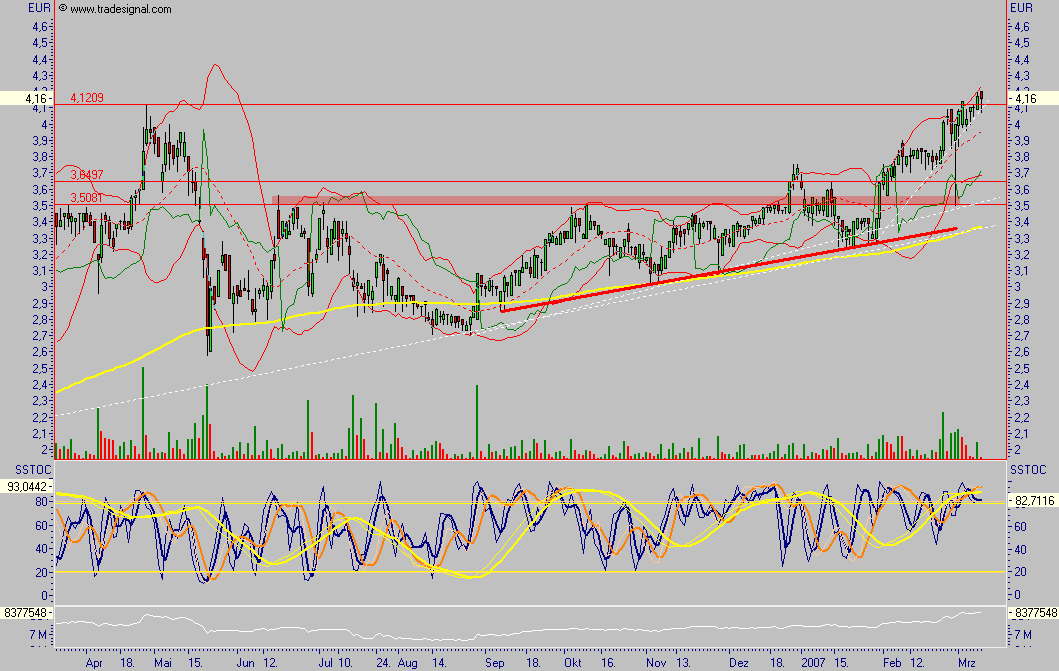Click the SSTOC indicator label beside the right axis

[x=1028, y=469]
